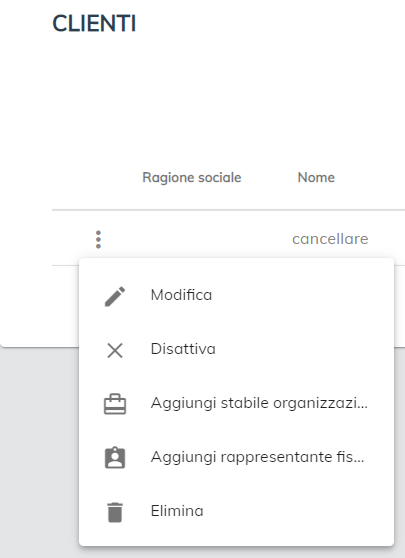Open the three-dot row actions menu

pyautogui.click(x=98, y=239)
